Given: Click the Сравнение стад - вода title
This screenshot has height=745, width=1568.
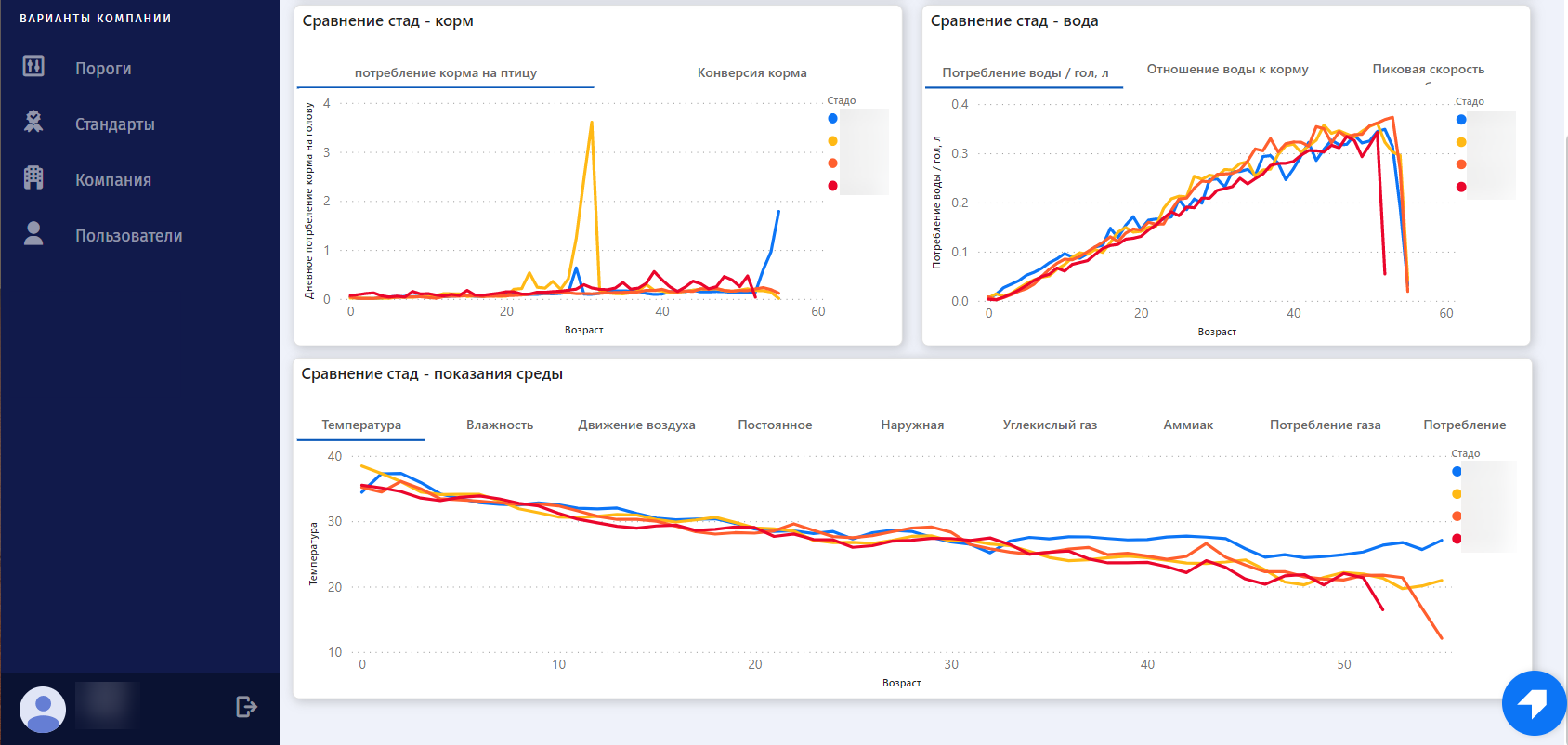Looking at the screenshot, I should pyautogui.click(x=1014, y=20).
